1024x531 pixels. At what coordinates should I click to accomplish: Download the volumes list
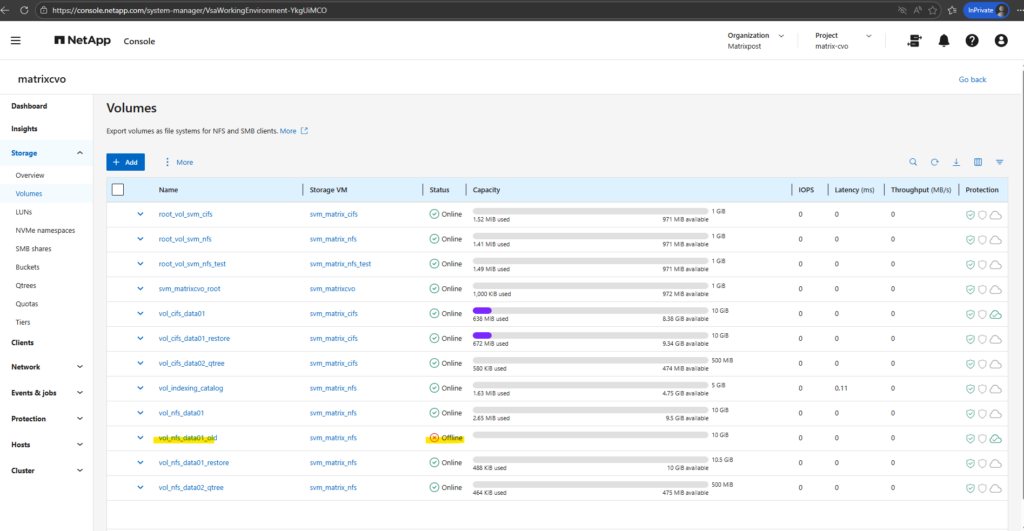(x=956, y=162)
